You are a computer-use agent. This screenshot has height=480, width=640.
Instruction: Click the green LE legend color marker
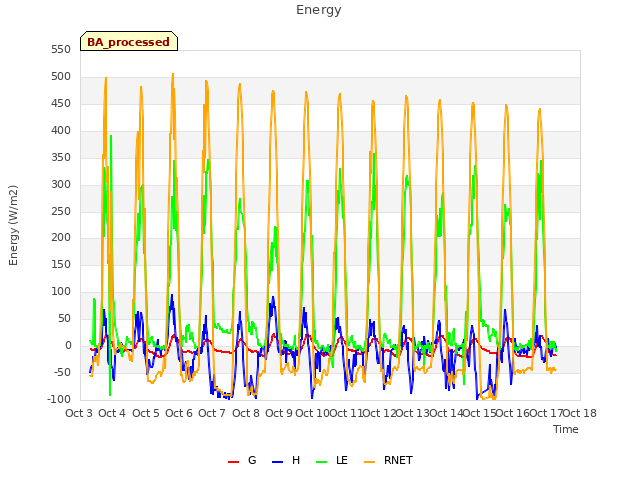[322, 462]
